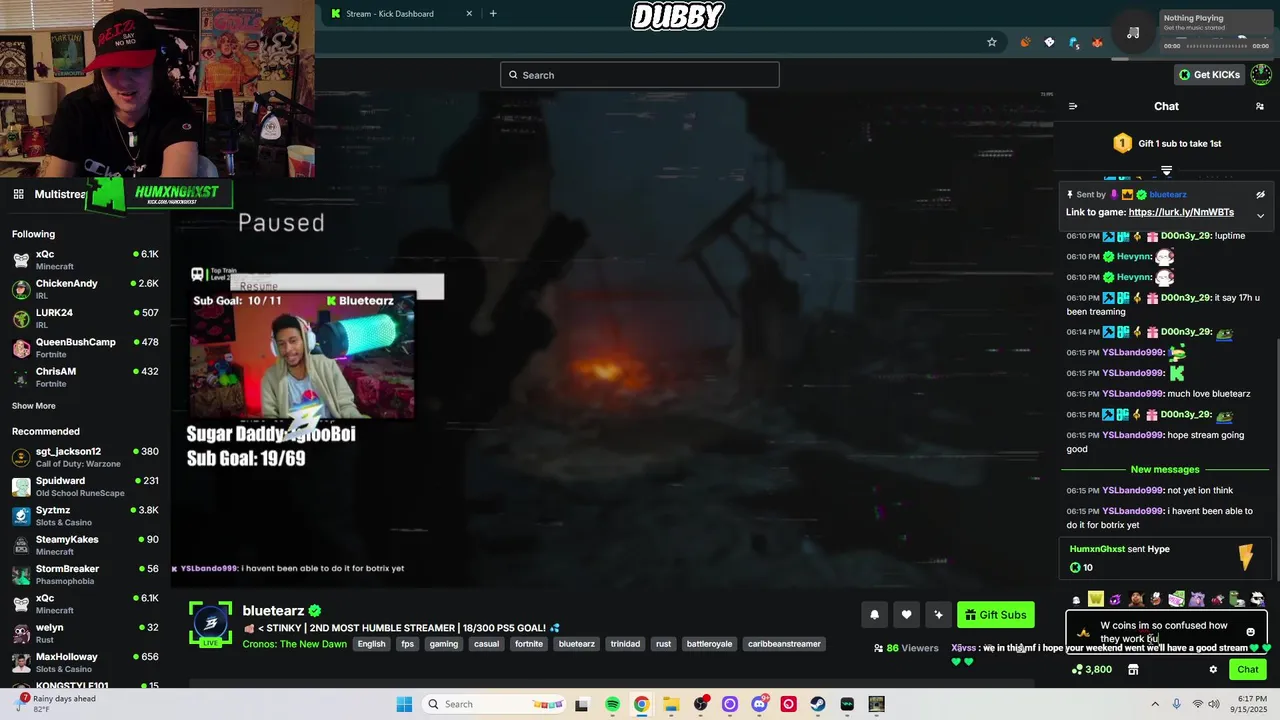Open StormBreaker recommended channel

(x=85, y=575)
